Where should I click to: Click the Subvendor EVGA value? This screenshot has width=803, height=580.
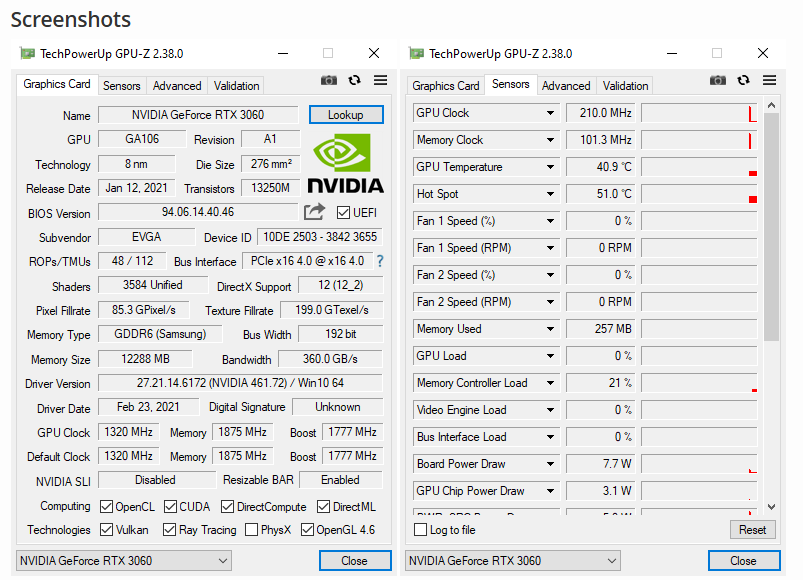click(146, 237)
